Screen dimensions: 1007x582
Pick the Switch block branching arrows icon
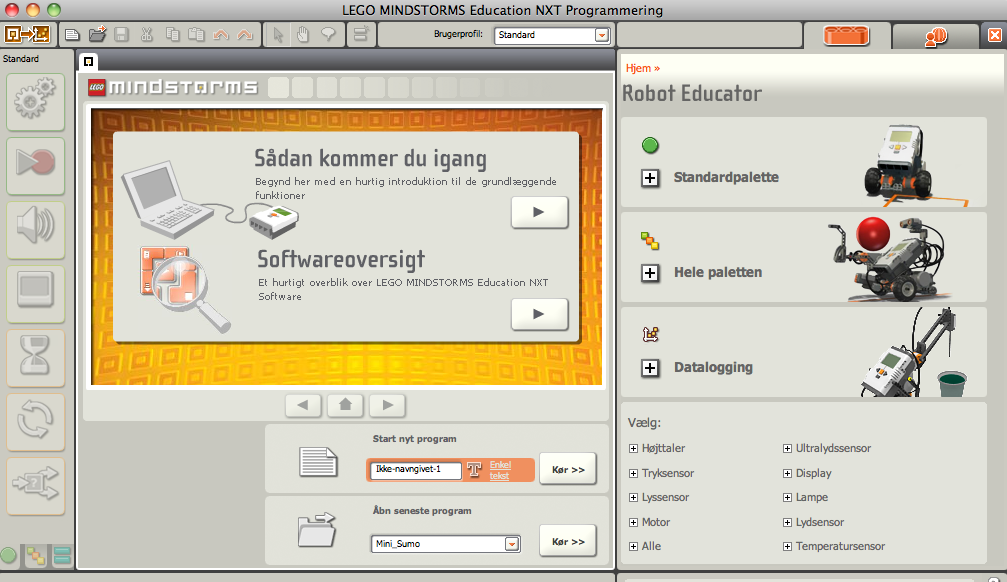coord(35,486)
